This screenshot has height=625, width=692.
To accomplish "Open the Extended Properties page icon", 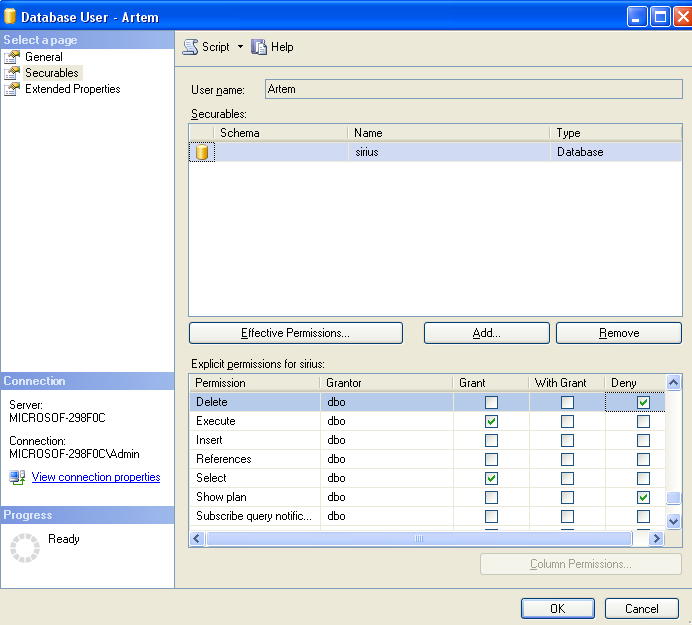I will click(12, 89).
